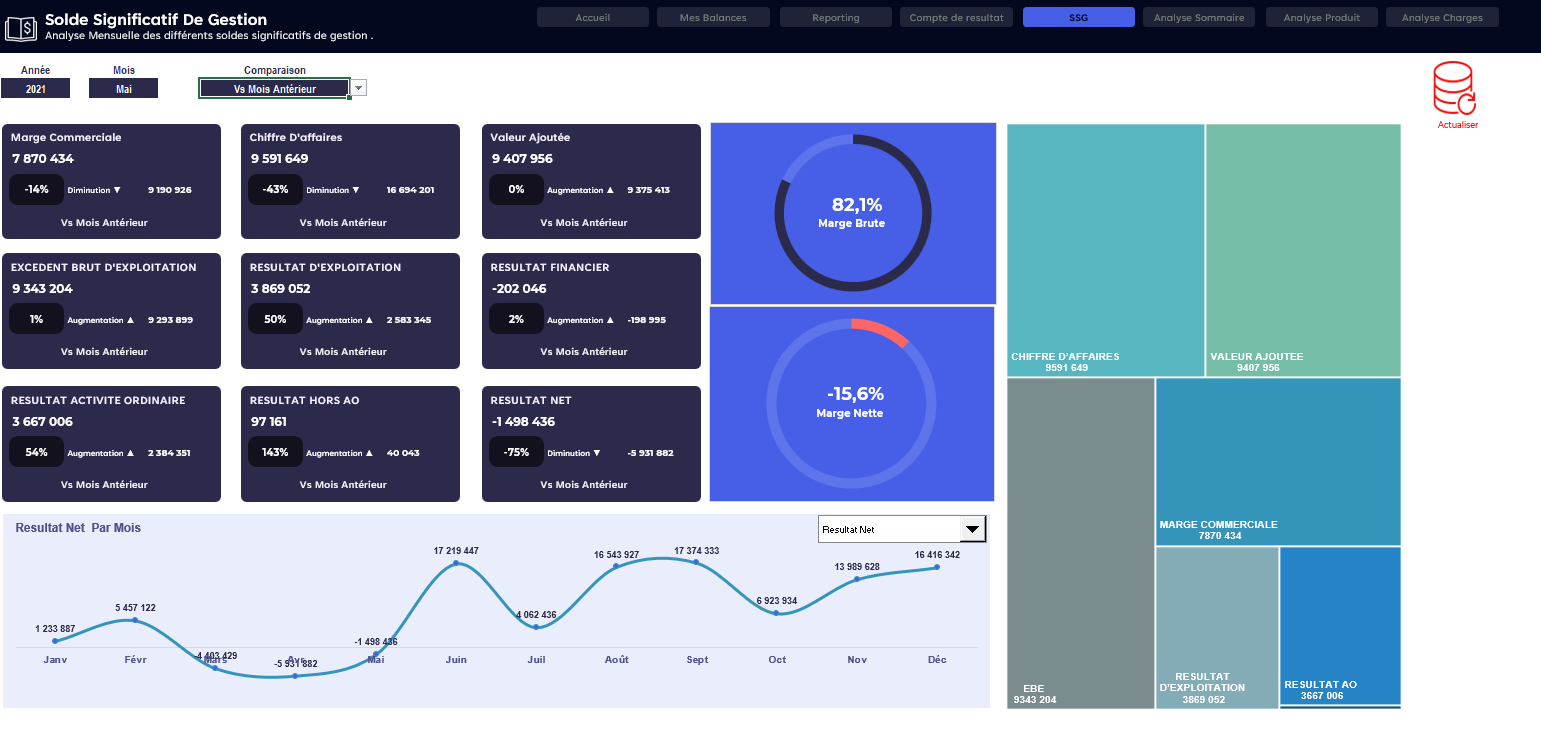1541x729 pixels.
Task: Click the Resultat Net -75% badge
Action: 516,452
